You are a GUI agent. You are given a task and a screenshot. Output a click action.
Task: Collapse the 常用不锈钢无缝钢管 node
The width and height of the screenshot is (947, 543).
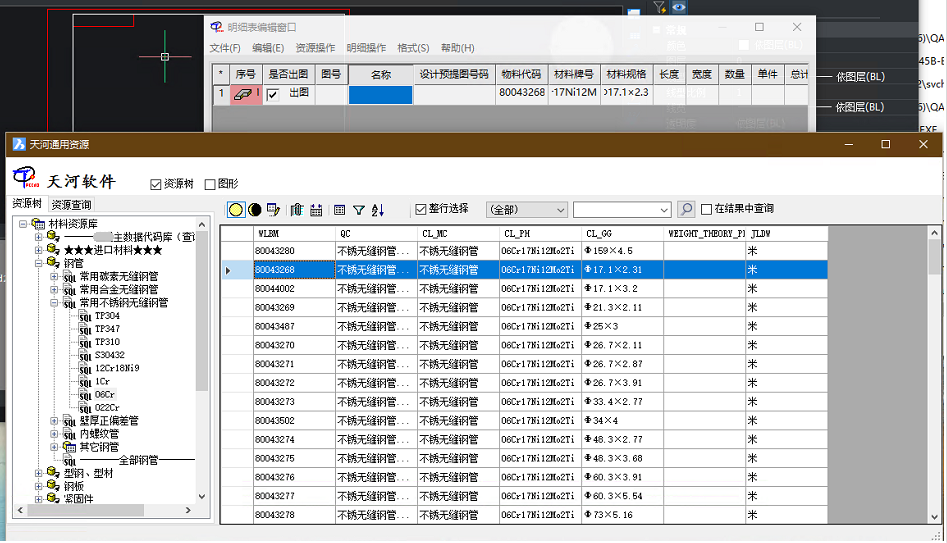pos(54,303)
